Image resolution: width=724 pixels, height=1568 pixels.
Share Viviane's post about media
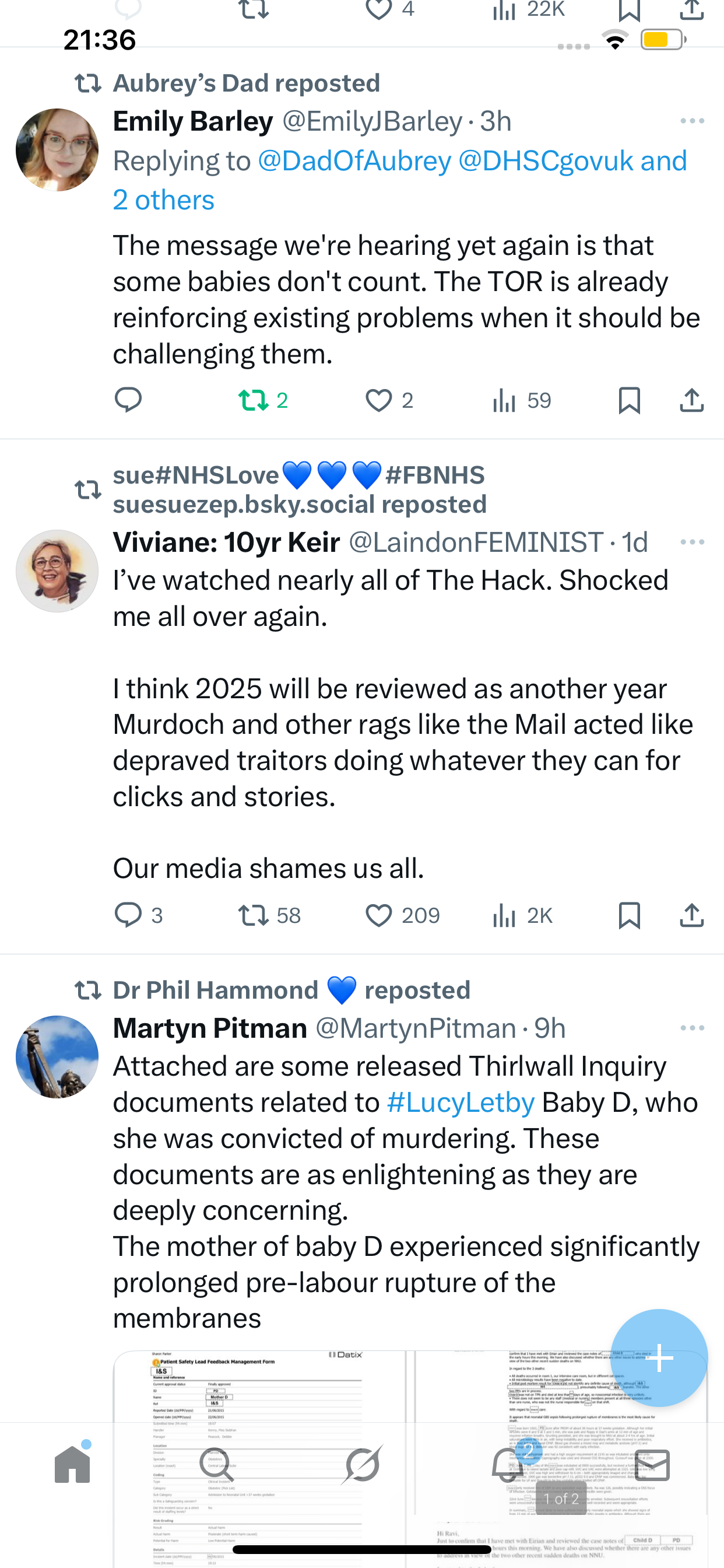692,915
